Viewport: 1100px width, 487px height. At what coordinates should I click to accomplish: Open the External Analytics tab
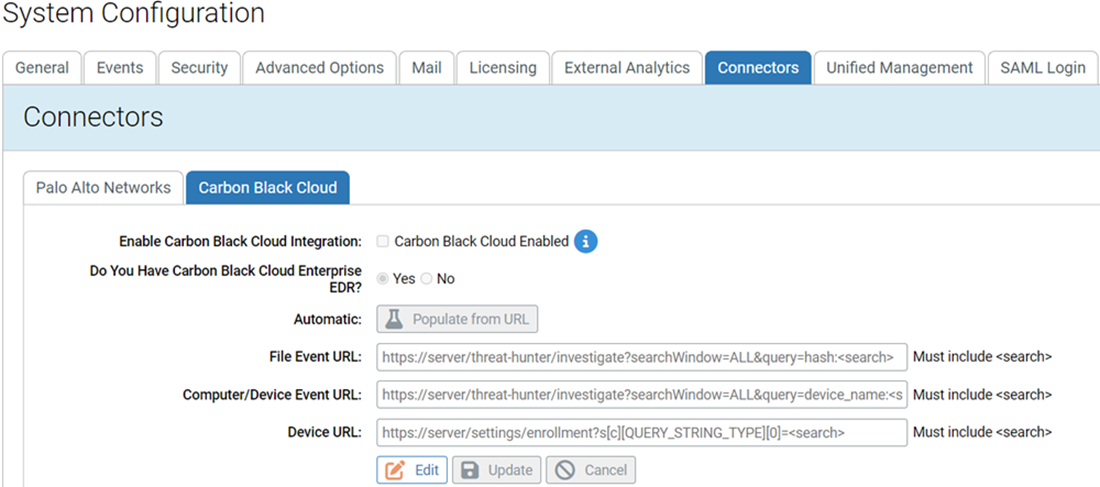(x=627, y=68)
